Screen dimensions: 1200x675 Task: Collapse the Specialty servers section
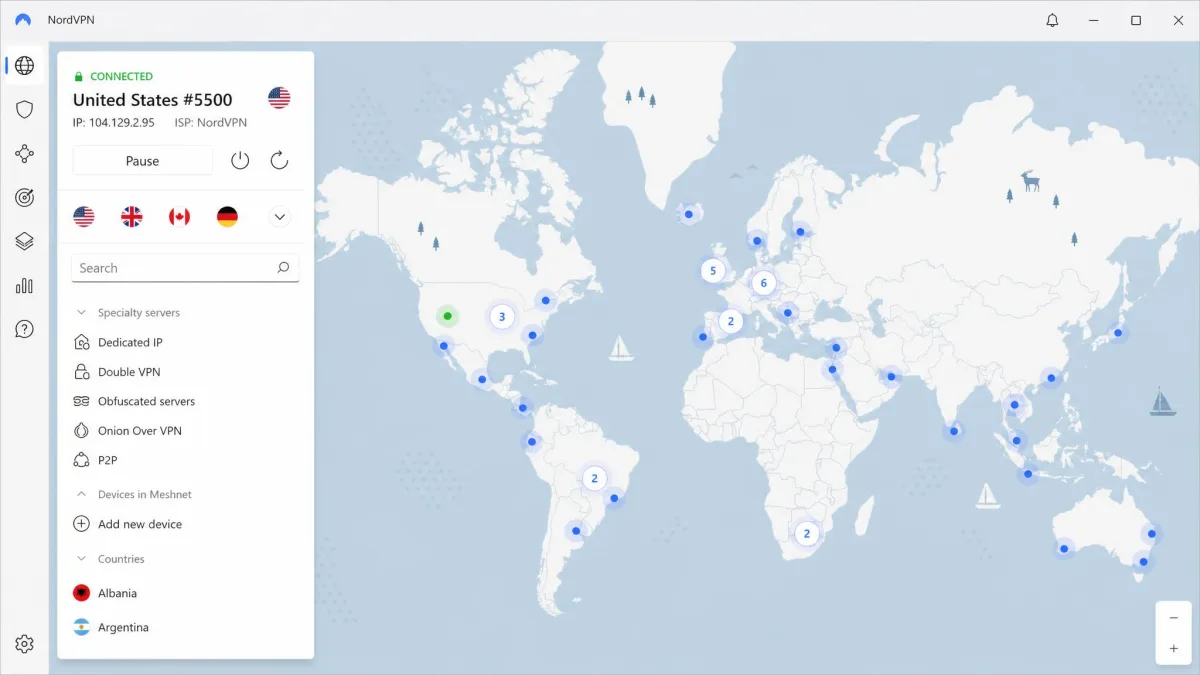click(82, 313)
